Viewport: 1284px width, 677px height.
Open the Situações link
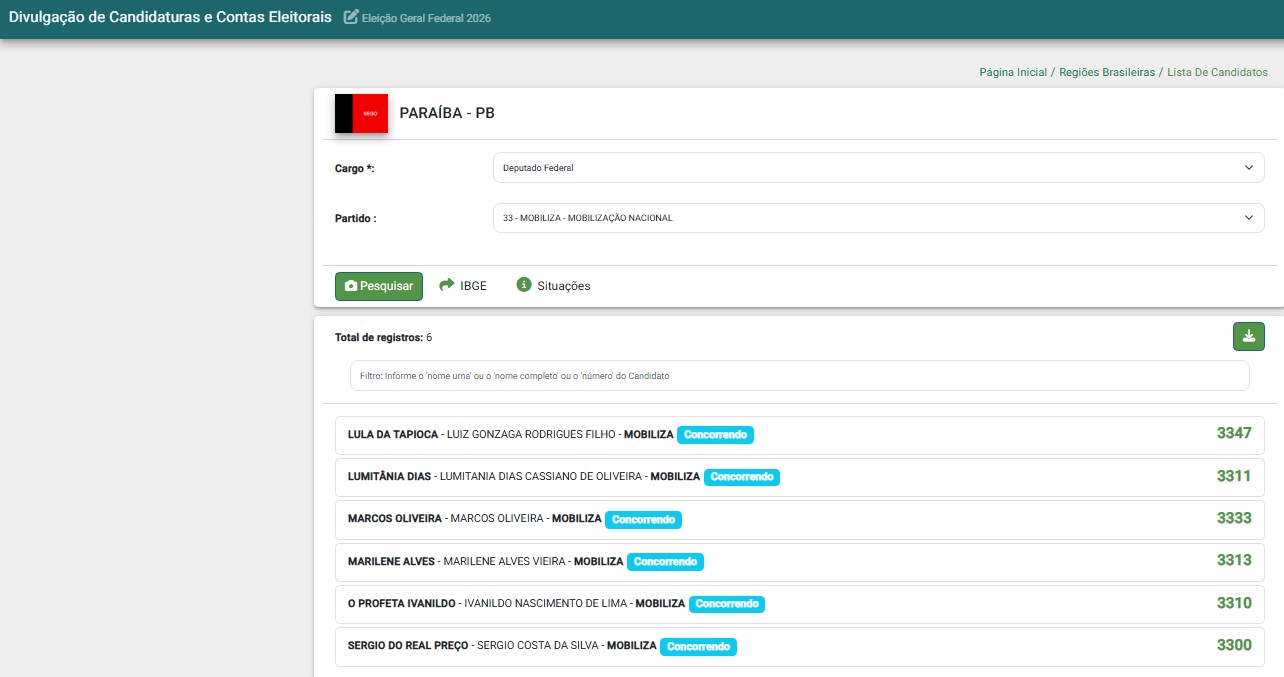click(564, 286)
